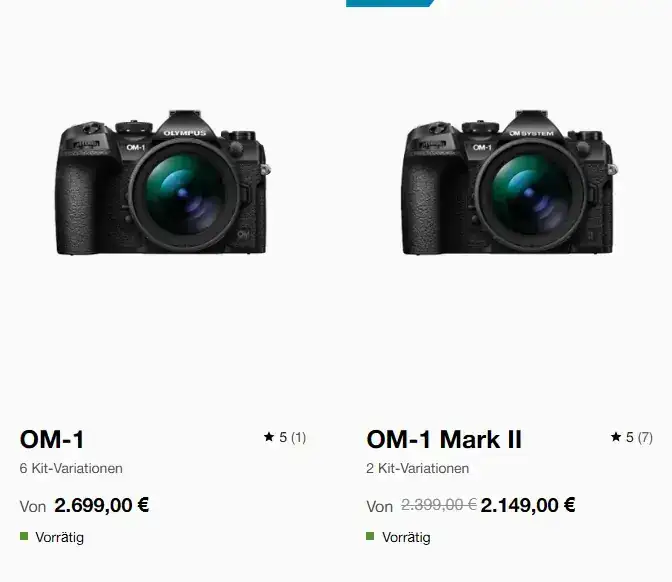
Task: Click the crossed-out 2.399,00 € original price
Action: 439,505
